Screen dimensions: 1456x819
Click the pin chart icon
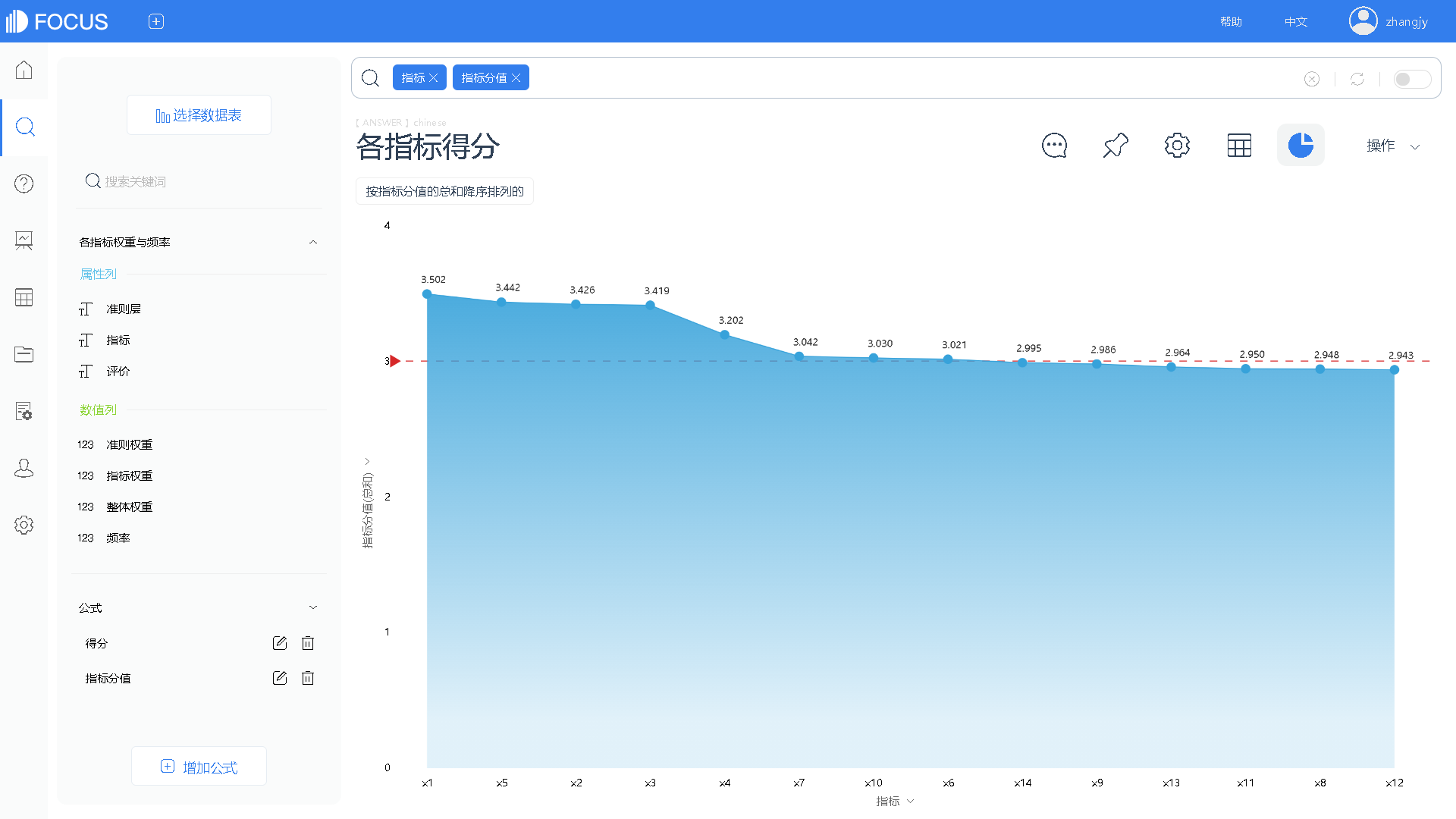[1116, 145]
